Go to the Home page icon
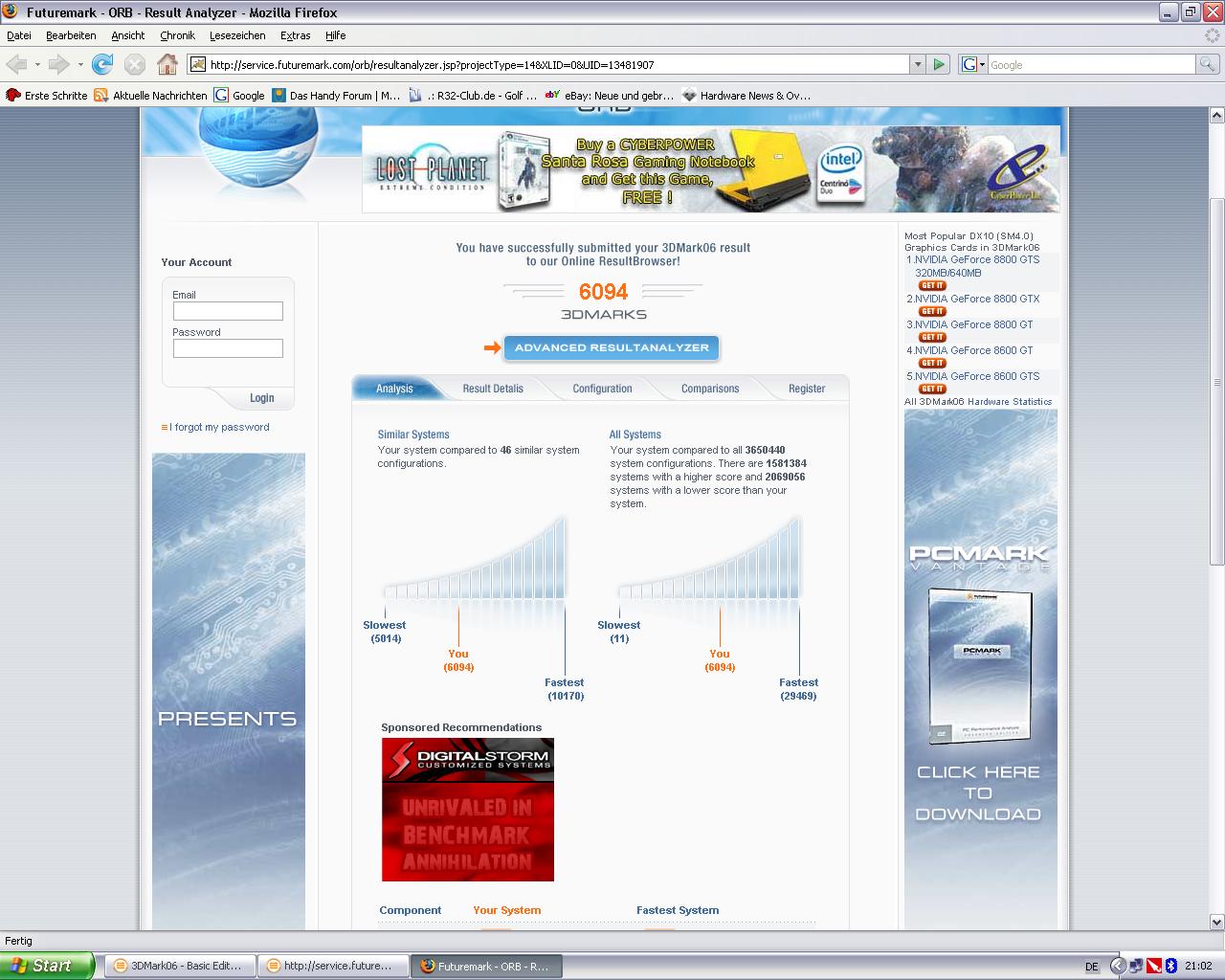 [x=167, y=64]
